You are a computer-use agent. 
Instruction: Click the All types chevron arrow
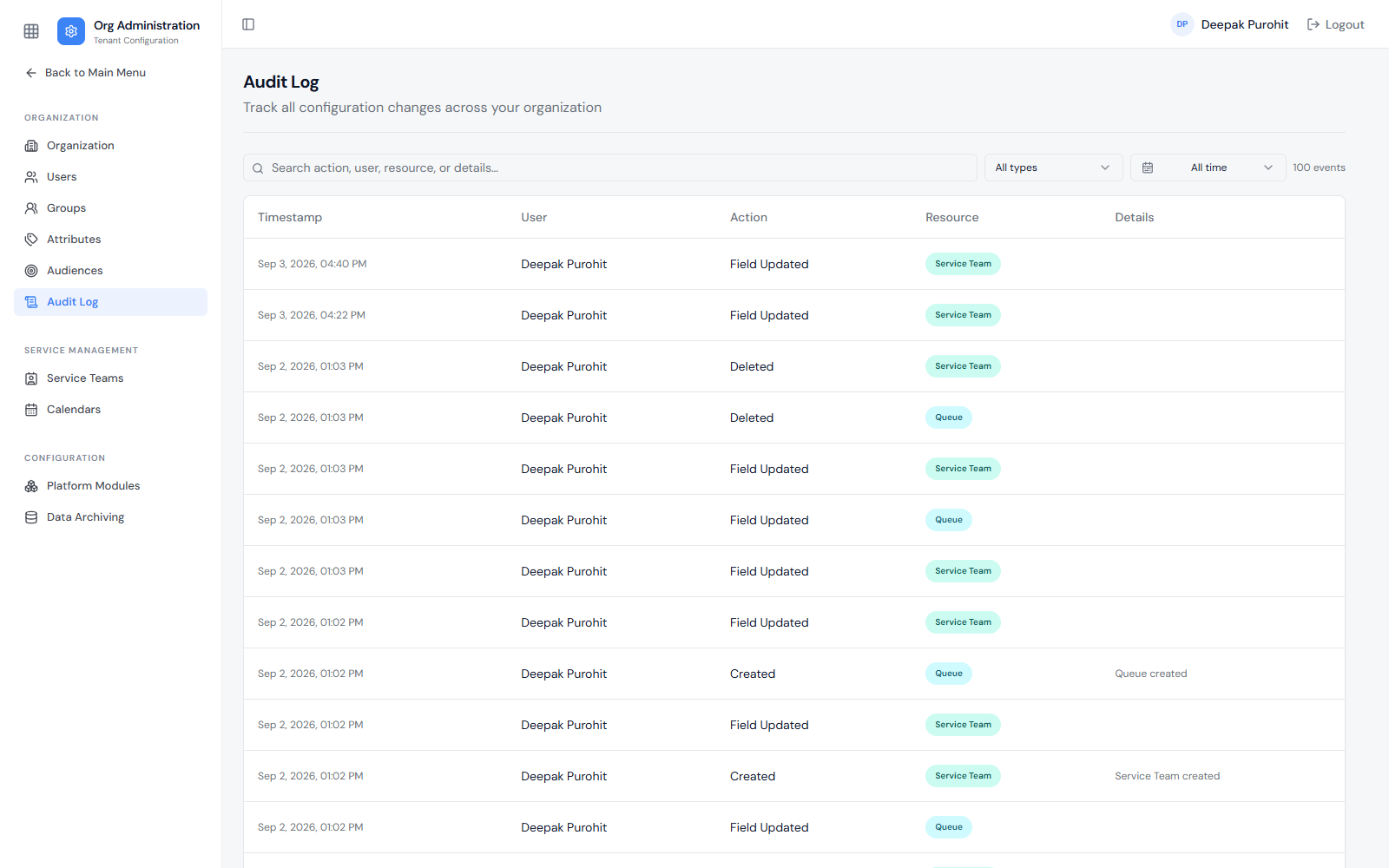click(1105, 168)
